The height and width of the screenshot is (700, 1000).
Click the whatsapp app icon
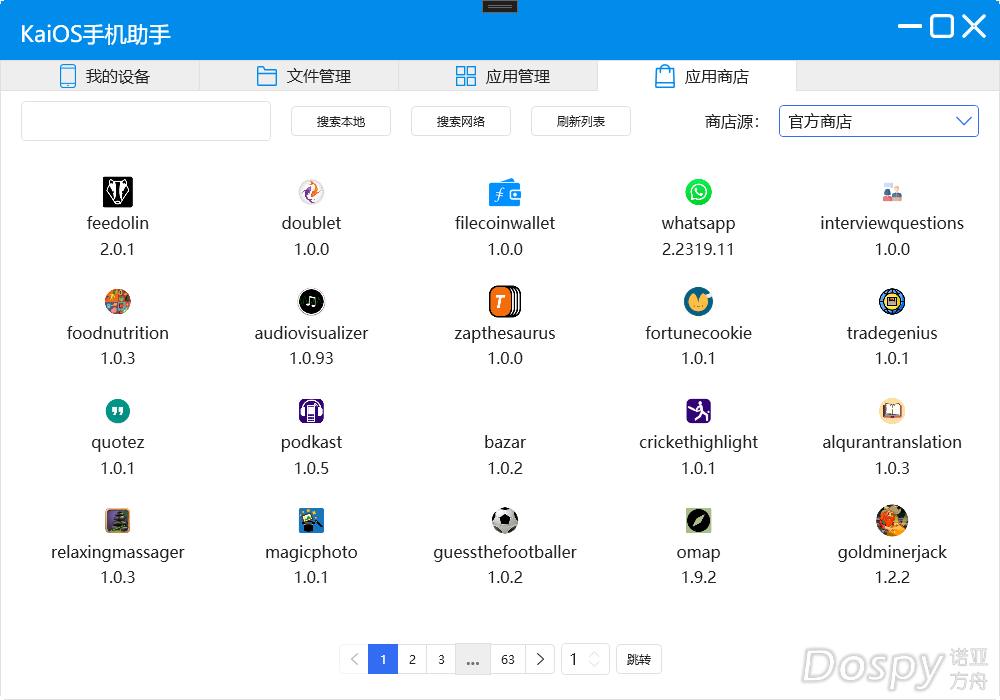pos(698,192)
